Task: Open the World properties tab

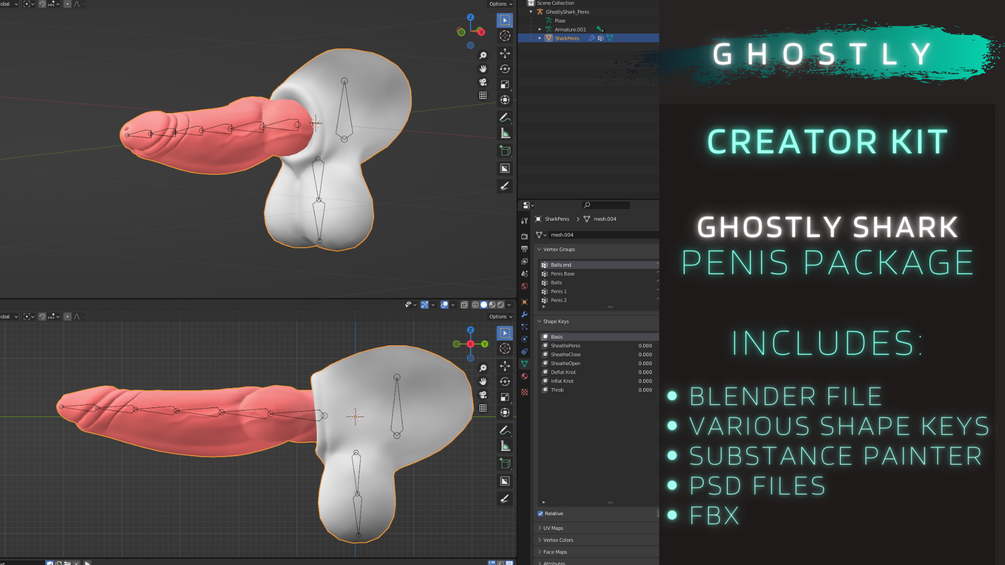Action: click(524, 286)
